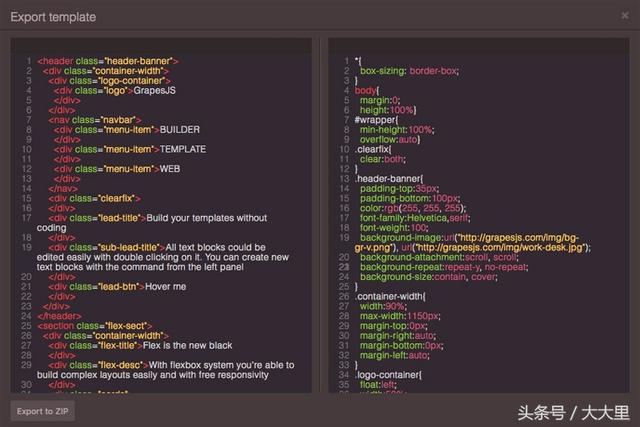Click the div class="container-width" line 2
This screenshot has width=640, height=427.
106,71
